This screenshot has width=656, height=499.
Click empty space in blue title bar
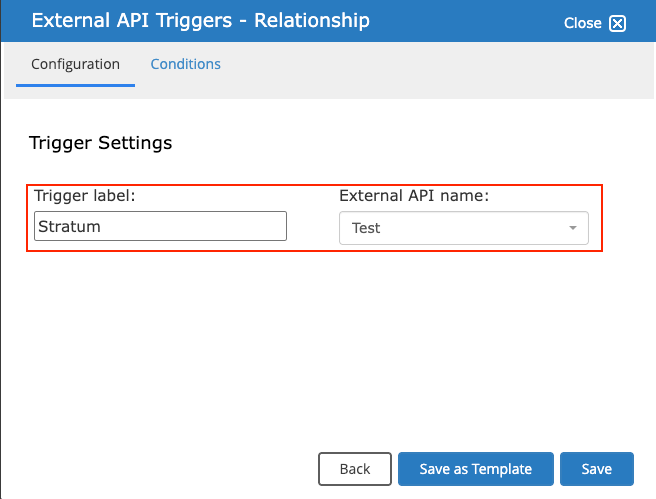tap(460, 21)
